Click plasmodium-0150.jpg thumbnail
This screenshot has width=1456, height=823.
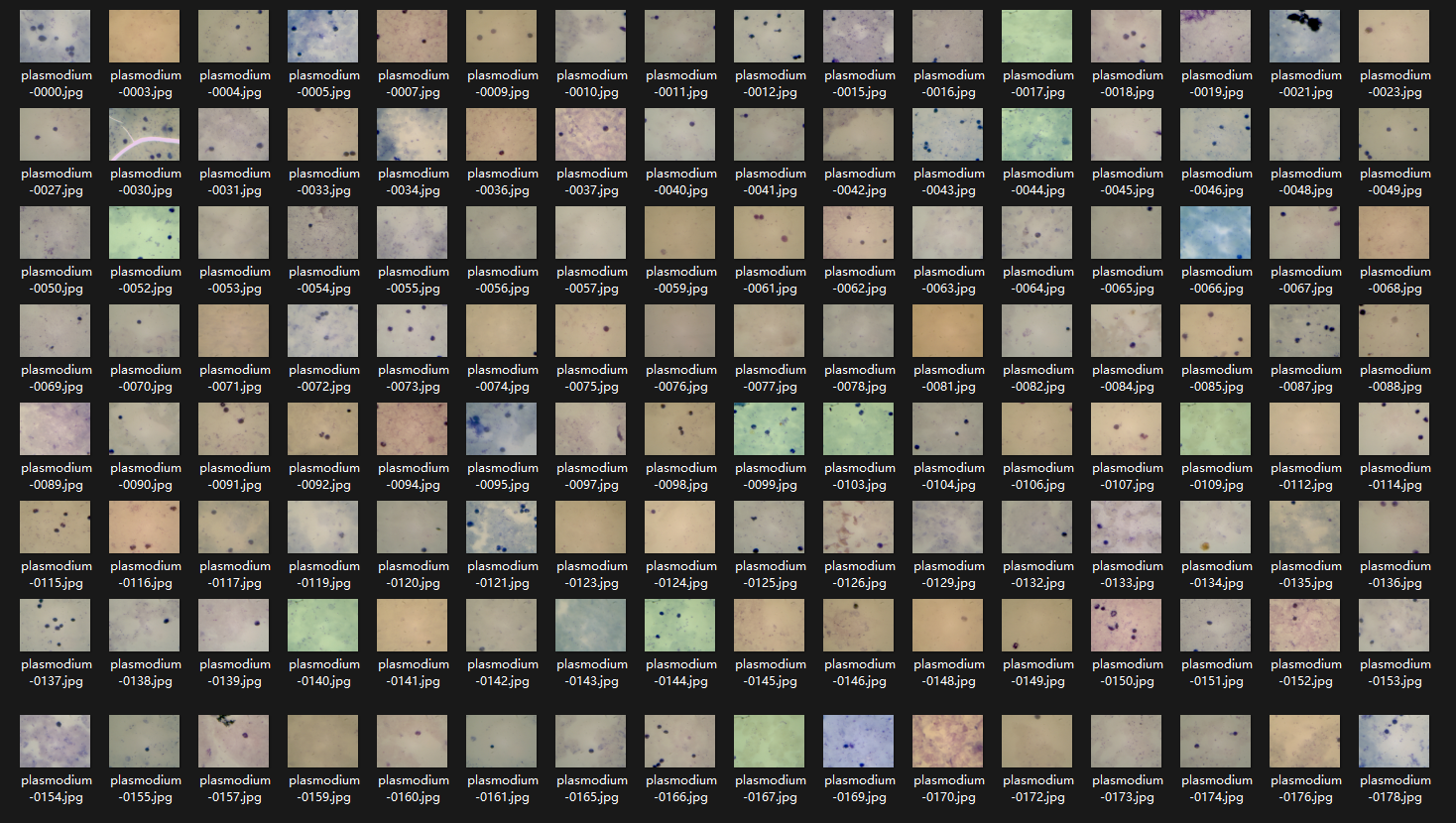1127,626
